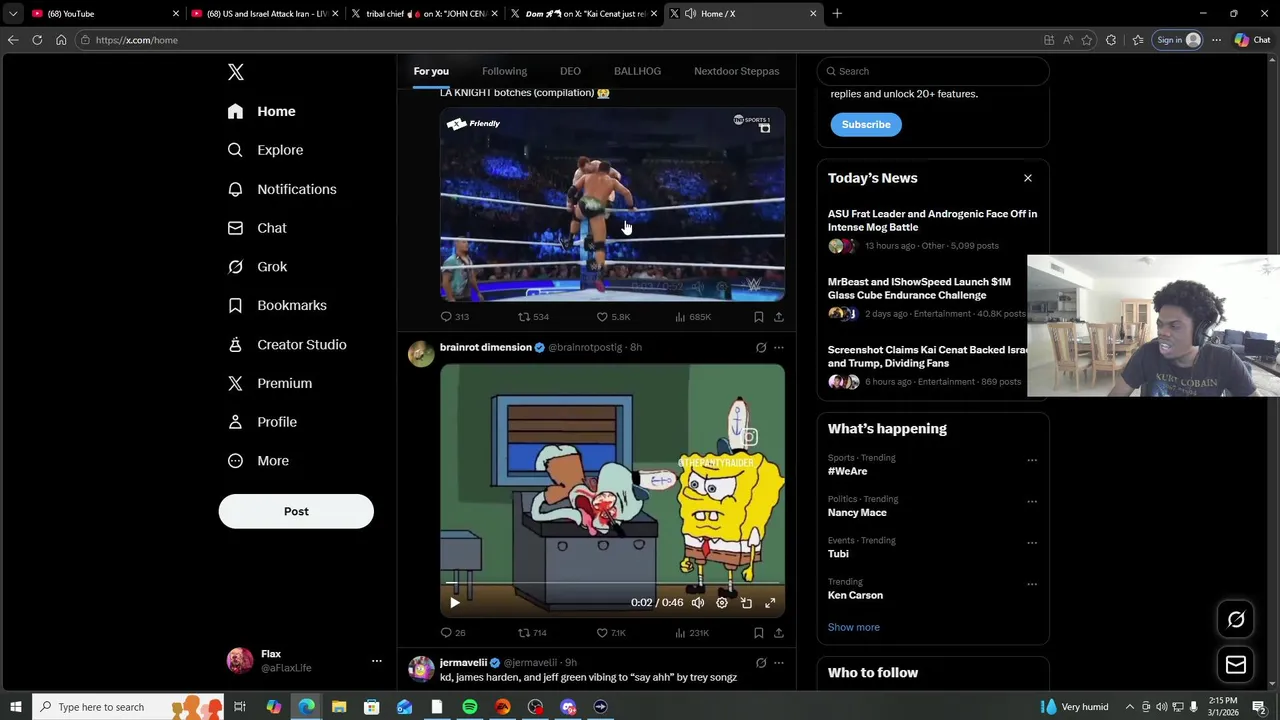The height and width of the screenshot is (720, 1280).
Task: Open Ken Carson trending topic
Action: tap(855, 595)
